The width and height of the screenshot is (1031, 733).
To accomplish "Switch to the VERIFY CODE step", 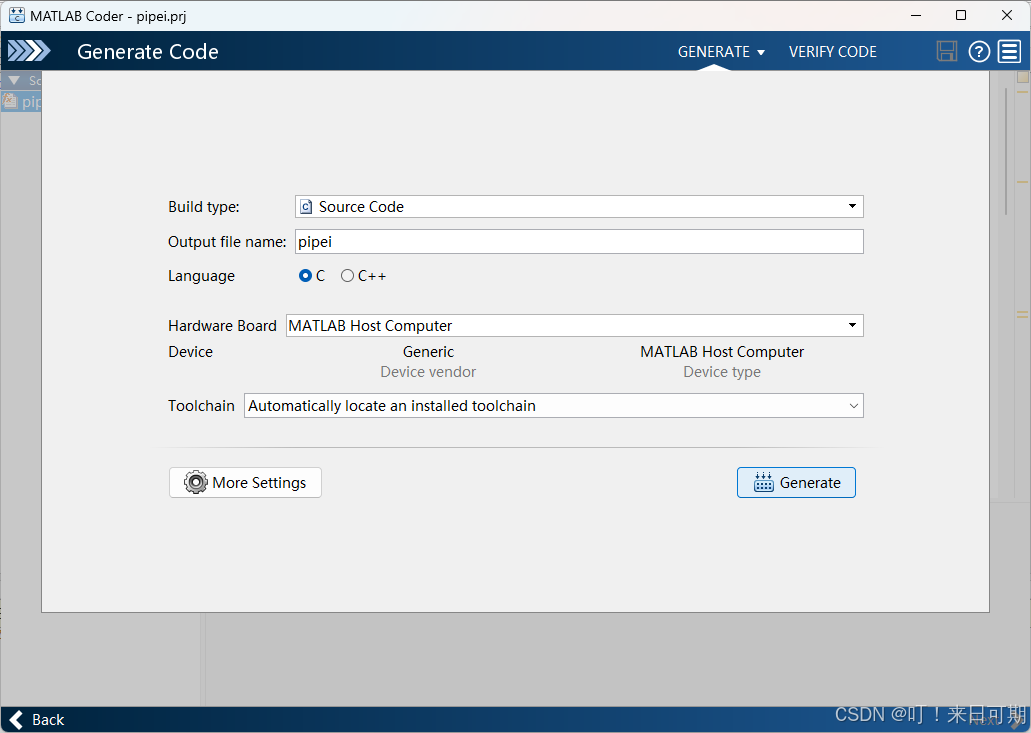I will (x=832, y=52).
